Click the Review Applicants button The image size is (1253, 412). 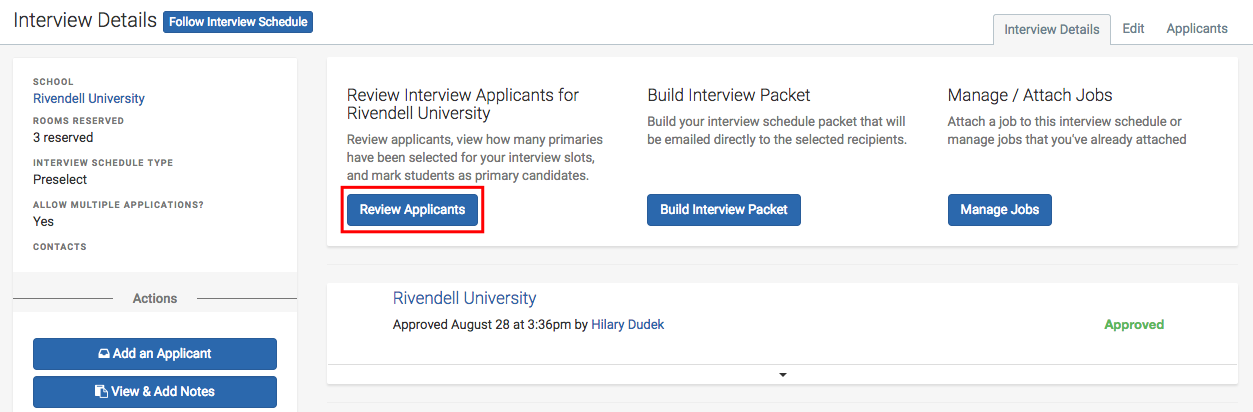412,210
